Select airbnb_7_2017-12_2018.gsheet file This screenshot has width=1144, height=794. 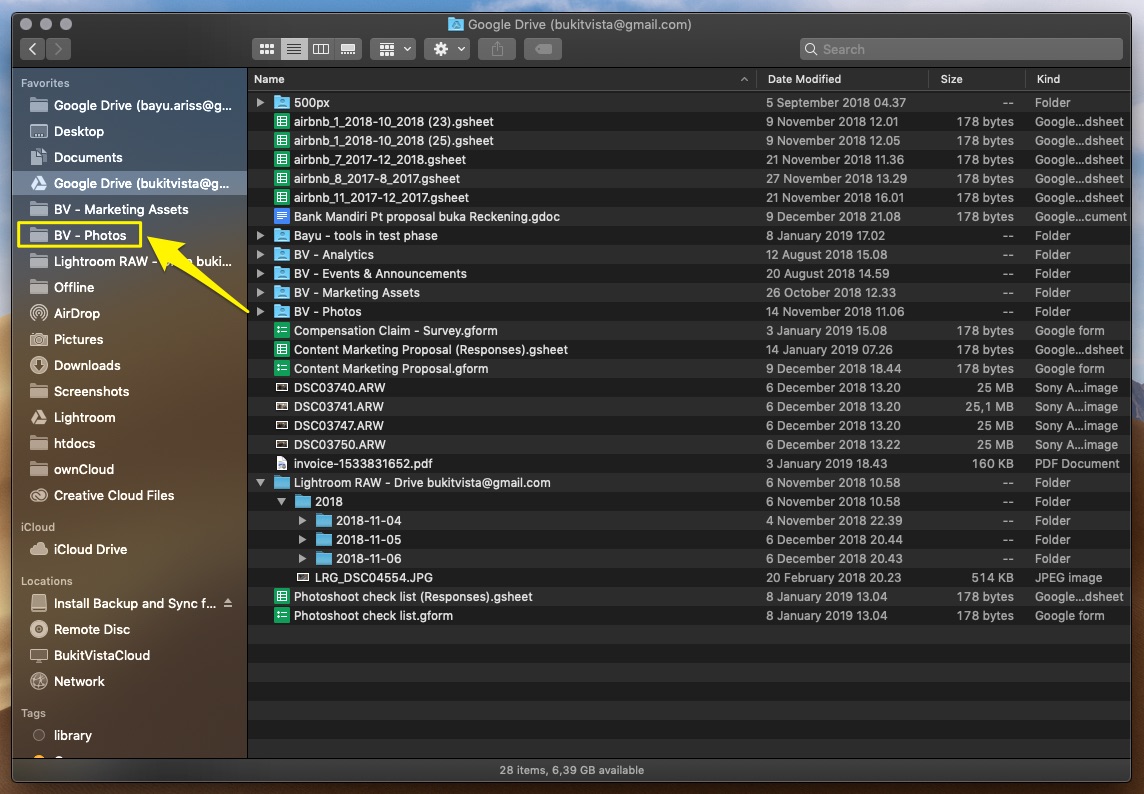click(x=689, y=160)
